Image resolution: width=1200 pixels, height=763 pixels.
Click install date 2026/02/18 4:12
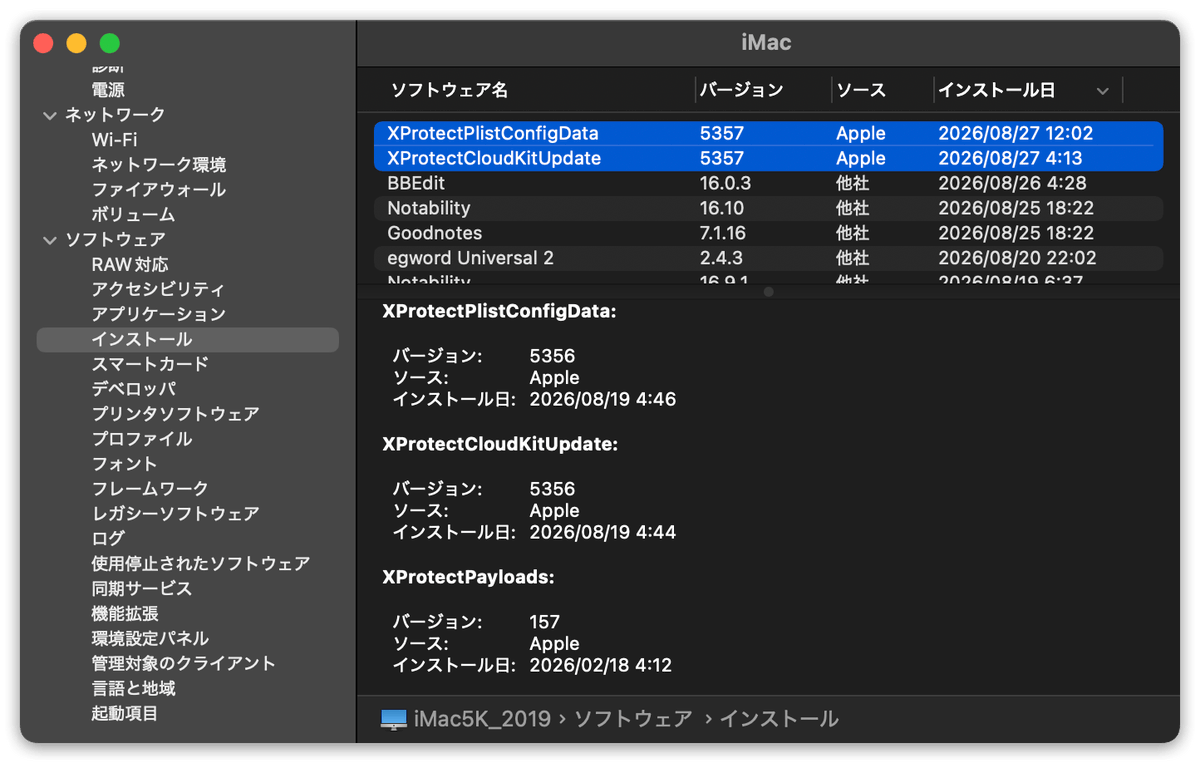pyautogui.click(x=603, y=665)
